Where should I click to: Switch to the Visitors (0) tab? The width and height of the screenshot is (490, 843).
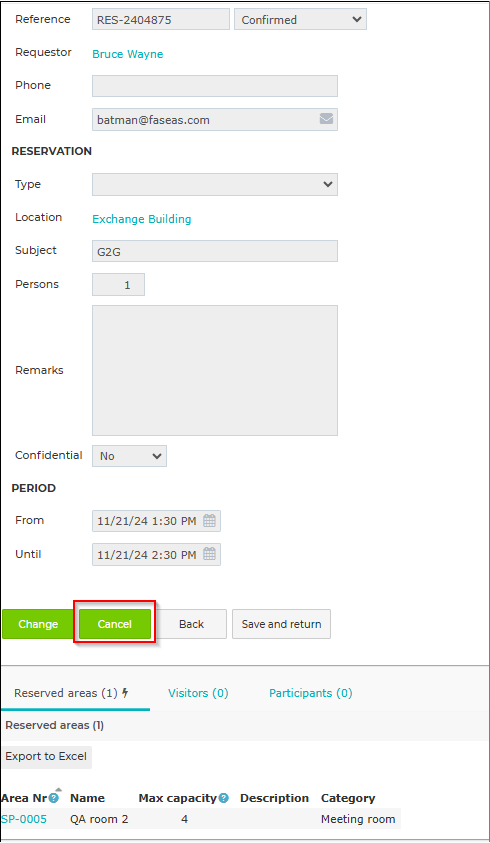(198, 694)
